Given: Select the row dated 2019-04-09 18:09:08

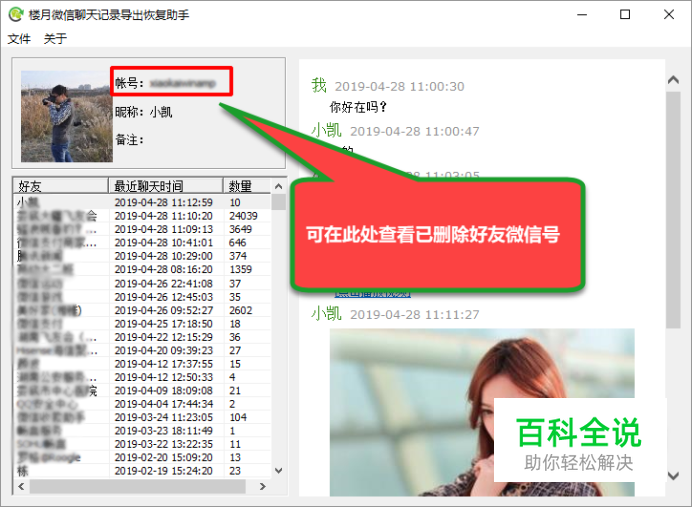Looking at the screenshot, I should pos(142,391).
